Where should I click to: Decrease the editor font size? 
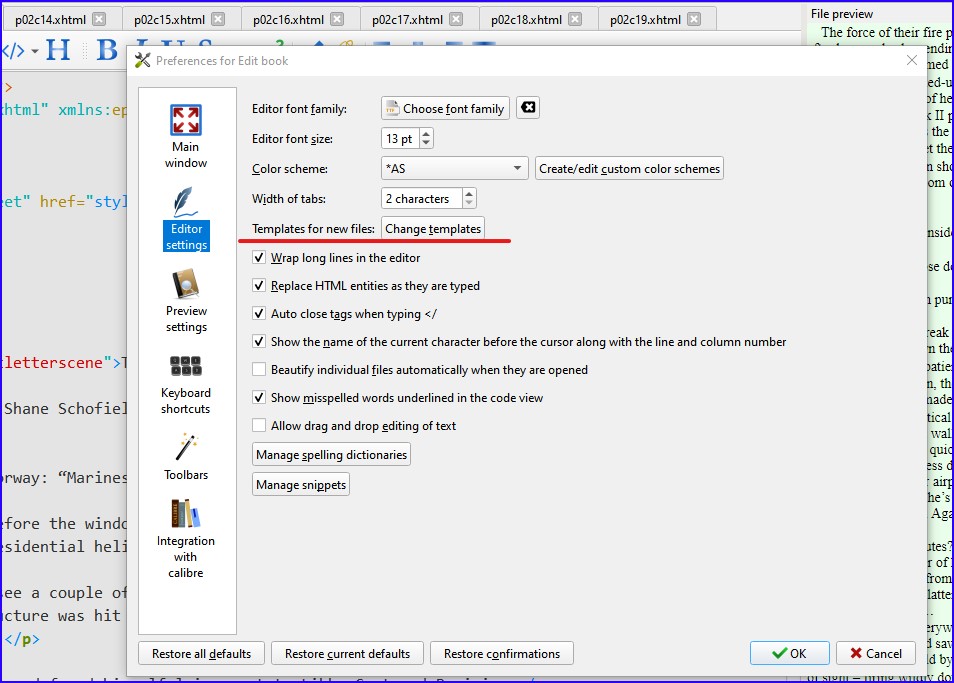(426, 144)
